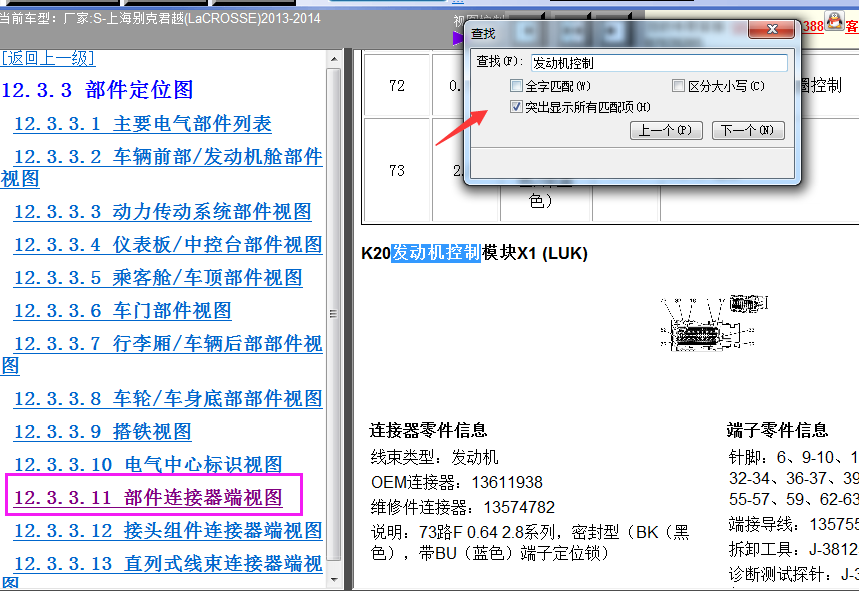This screenshot has height=591, width=859.
Task: Open 12.3.3.13 直列式线束连接器端视图
Action: coord(168,564)
